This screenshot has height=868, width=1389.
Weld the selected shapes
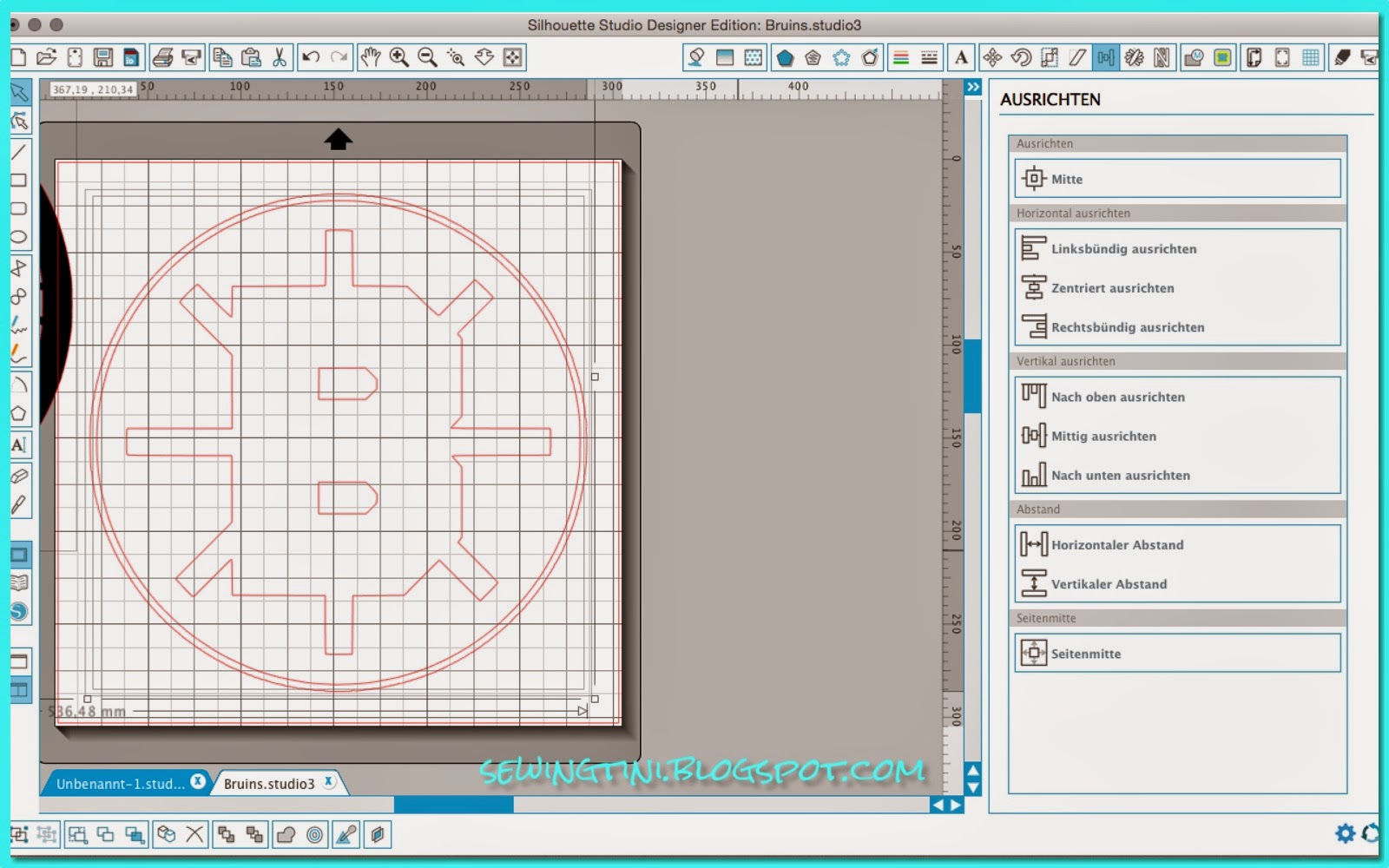pyautogui.click(x=286, y=835)
